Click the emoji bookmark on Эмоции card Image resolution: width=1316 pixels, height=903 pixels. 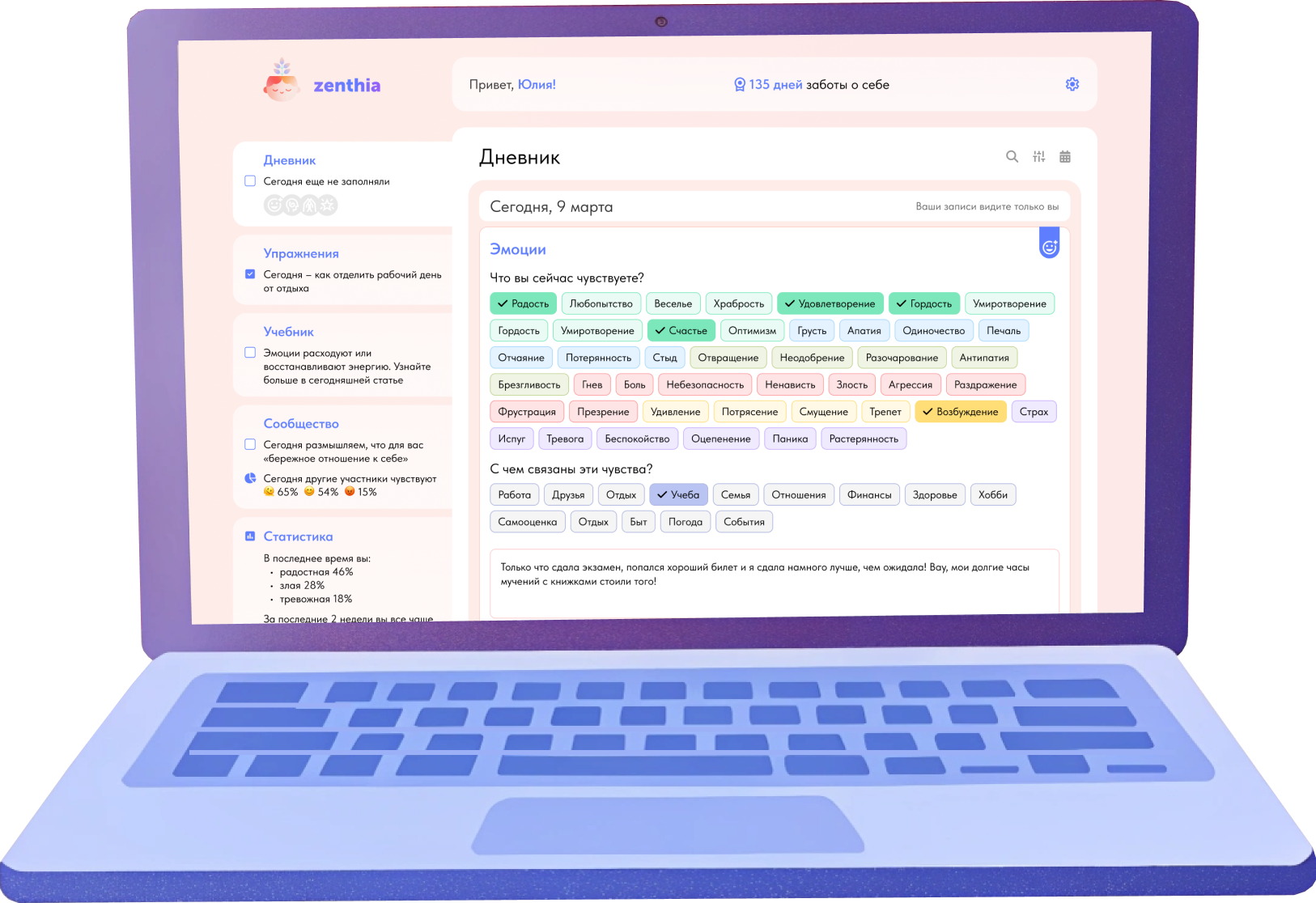(x=1049, y=245)
